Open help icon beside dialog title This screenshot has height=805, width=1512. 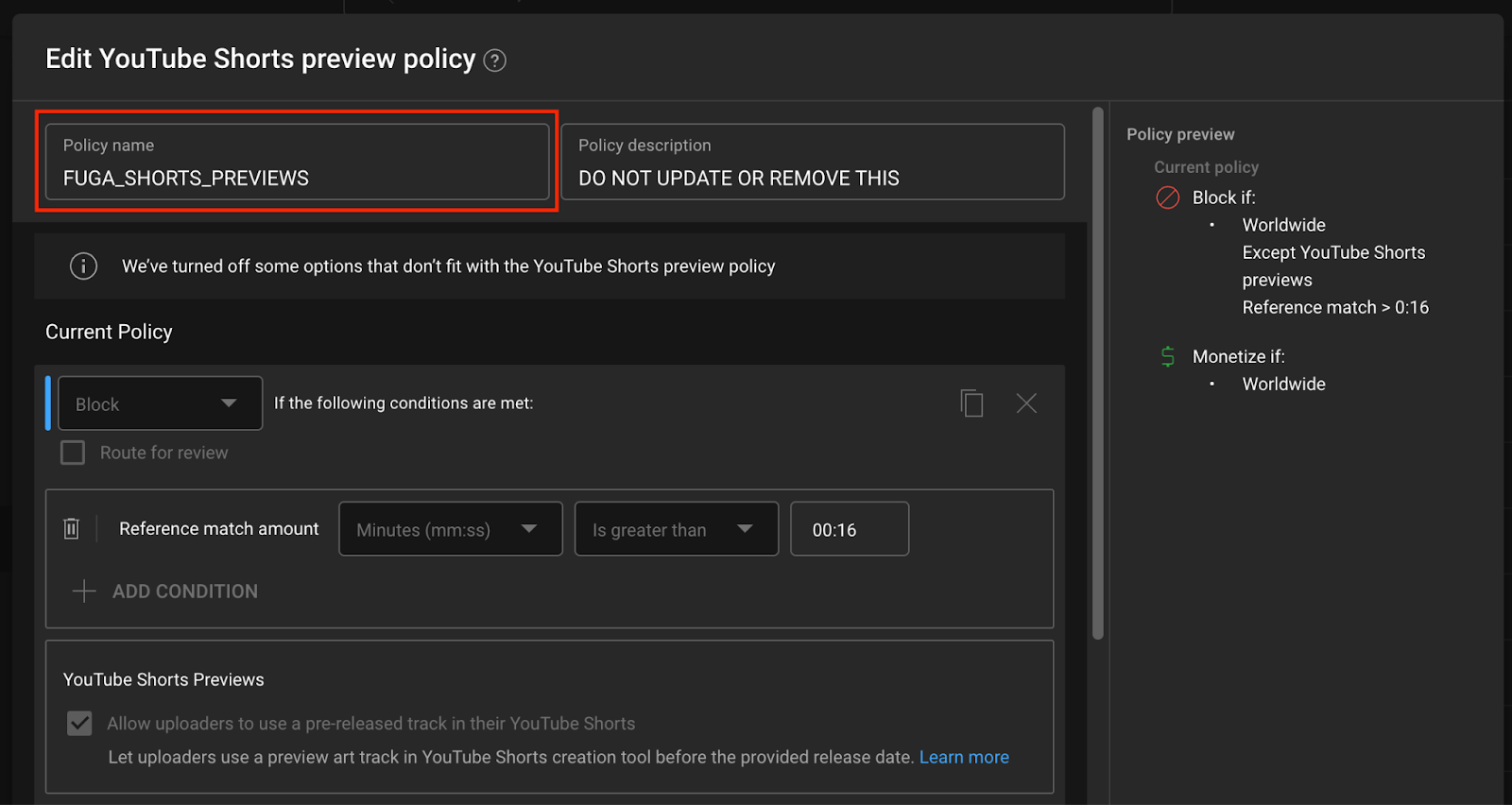point(494,60)
